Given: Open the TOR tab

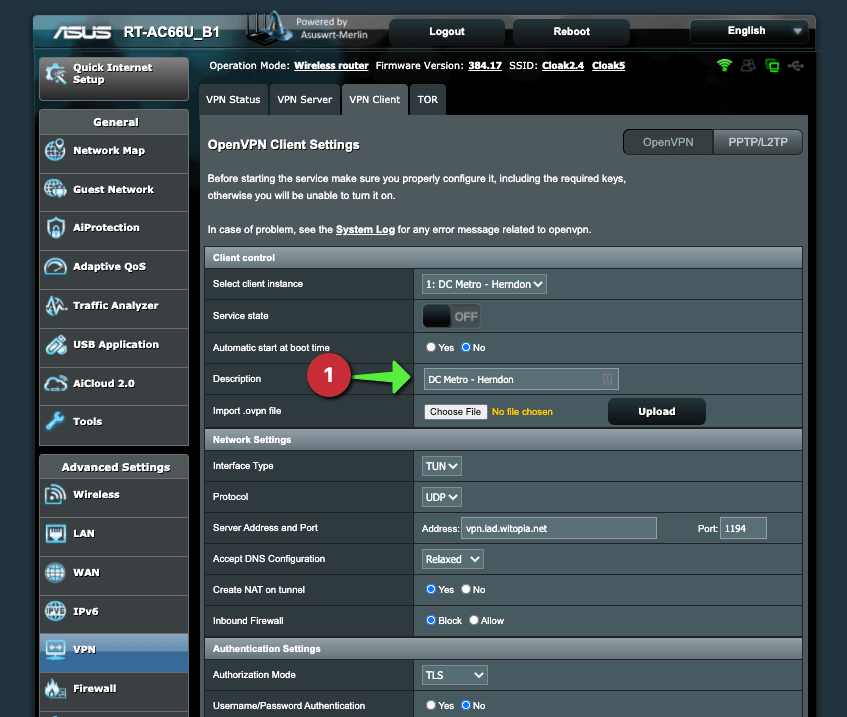Looking at the screenshot, I should pyautogui.click(x=427, y=100).
